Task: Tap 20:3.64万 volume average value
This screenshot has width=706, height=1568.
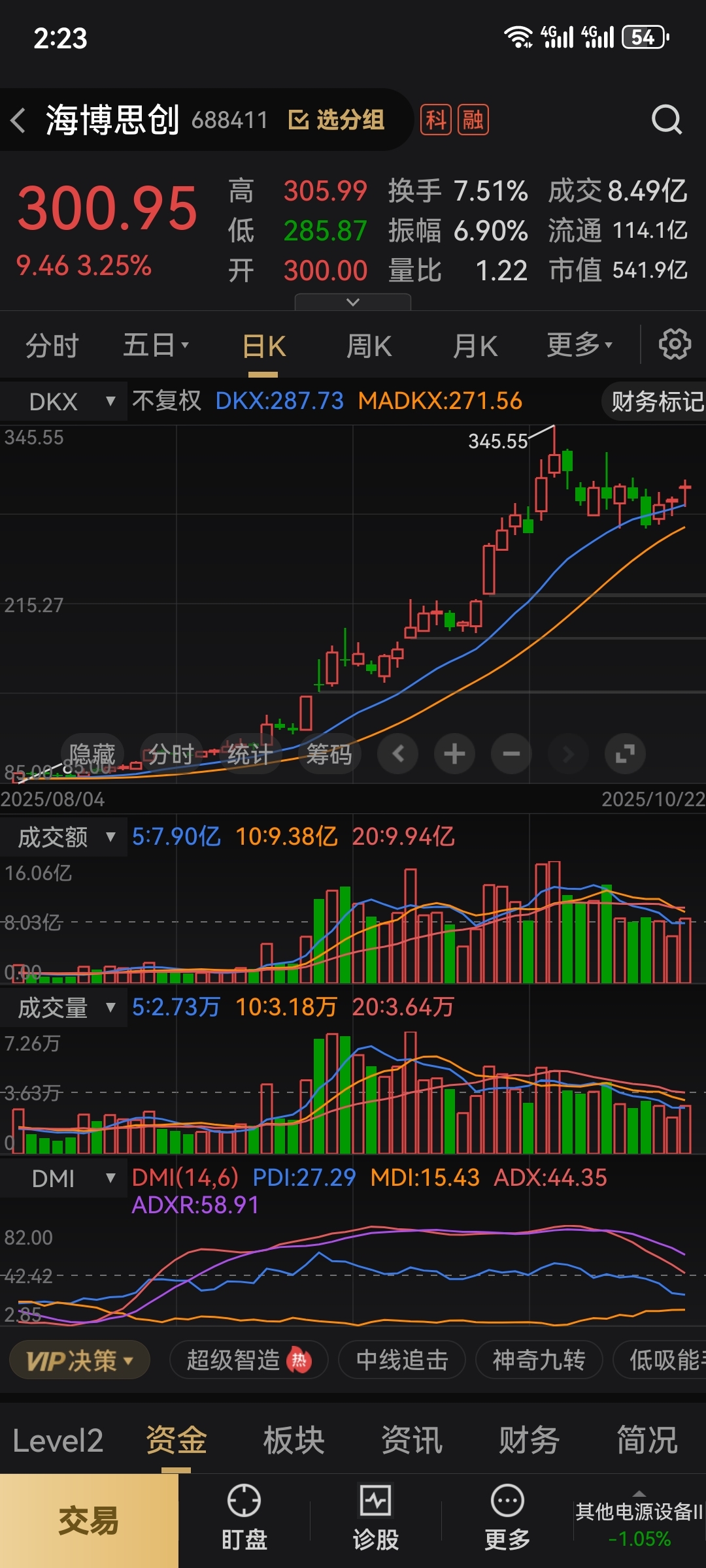Action: click(403, 1007)
